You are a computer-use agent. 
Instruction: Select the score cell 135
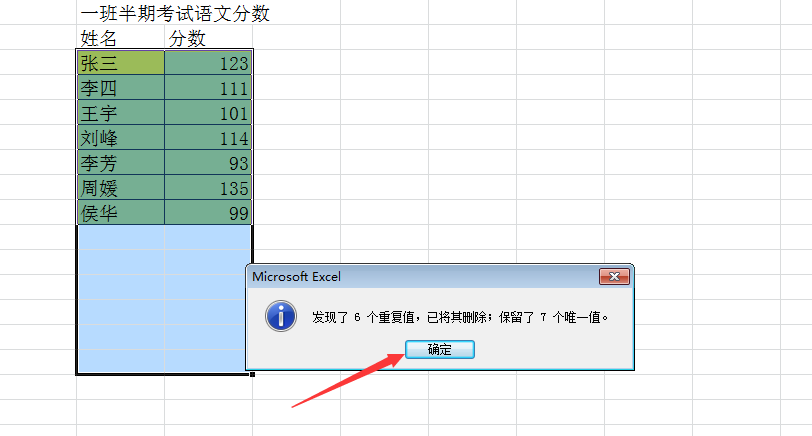(208, 187)
